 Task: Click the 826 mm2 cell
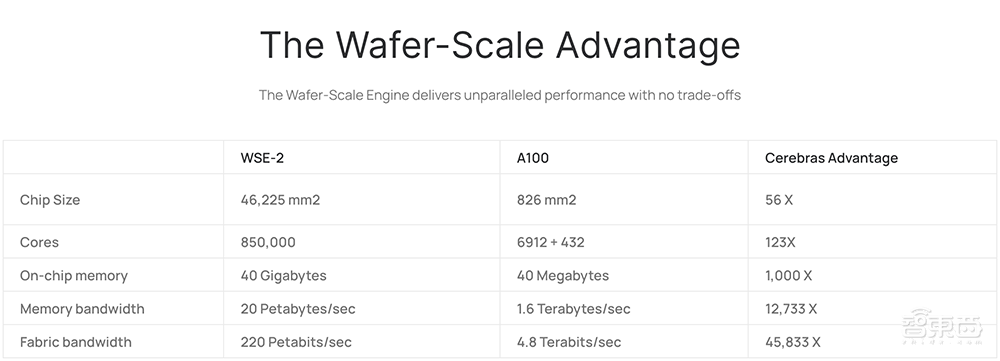point(546,200)
